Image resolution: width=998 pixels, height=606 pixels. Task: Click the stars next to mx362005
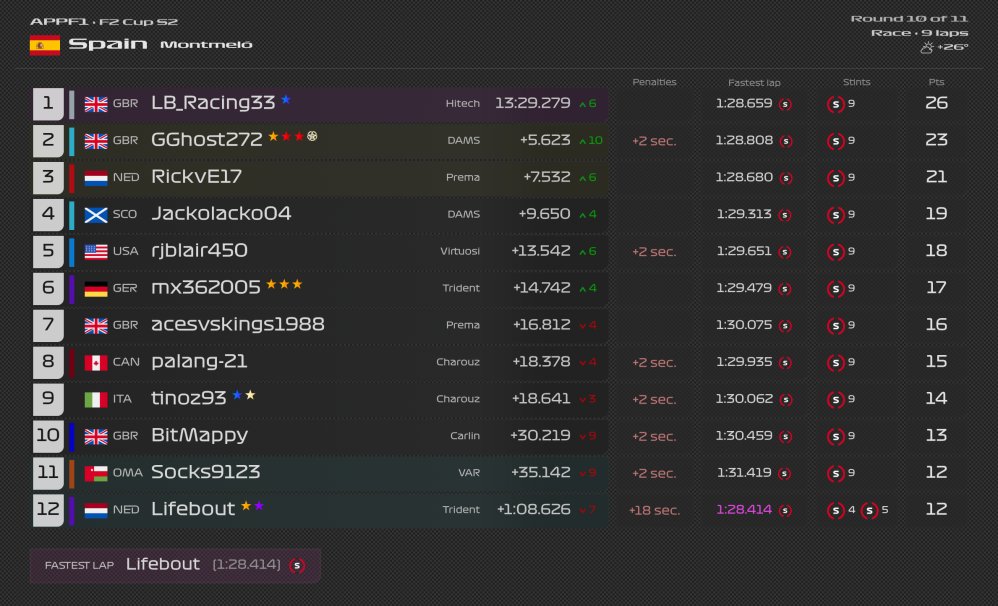tap(284, 284)
